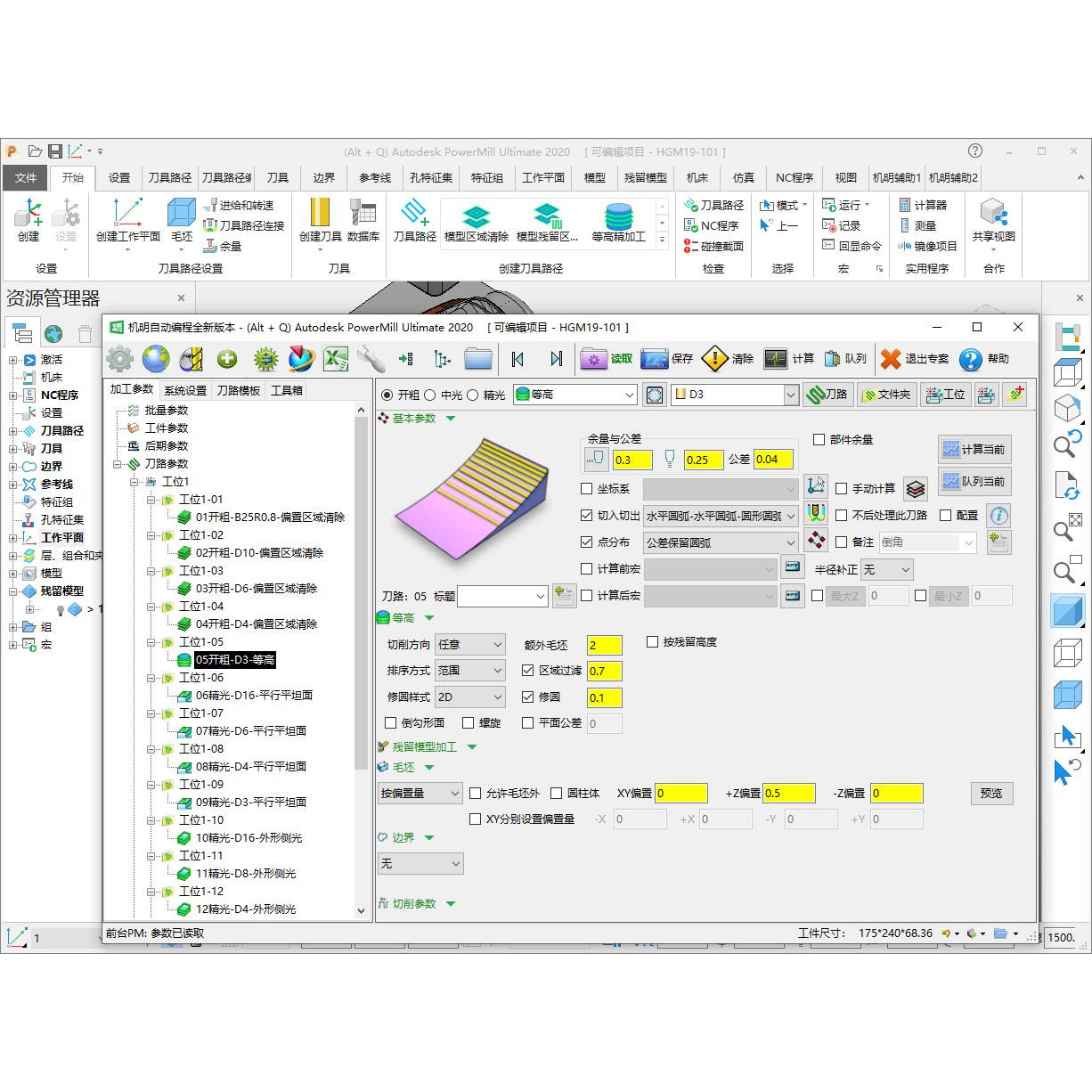Image resolution: width=1092 pixels, height=1092 pixels.
Task: Click the layers stack icon beside 手动计算
Action: click(916, 488)
